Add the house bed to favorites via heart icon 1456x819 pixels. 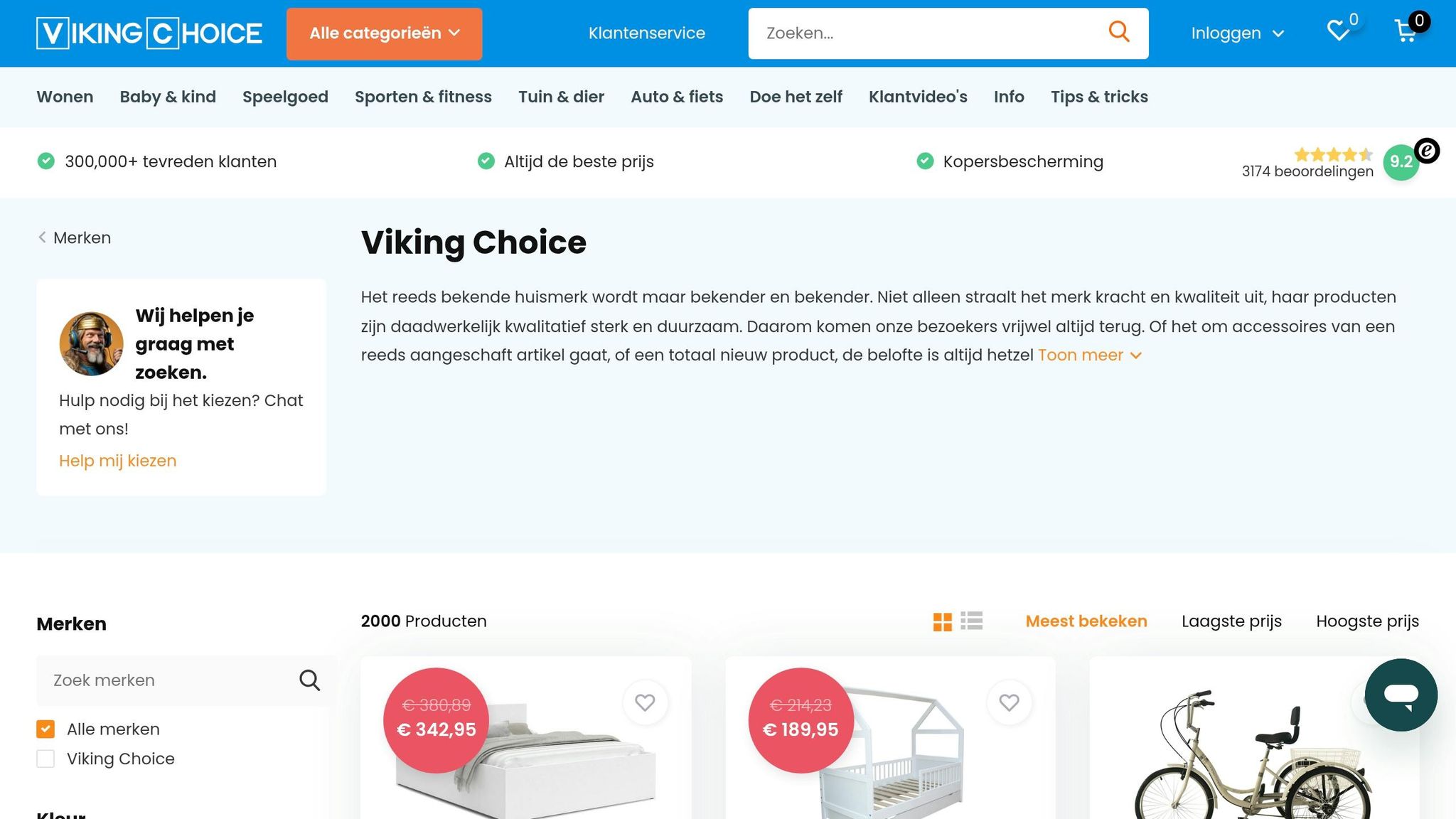(1010, 702)
